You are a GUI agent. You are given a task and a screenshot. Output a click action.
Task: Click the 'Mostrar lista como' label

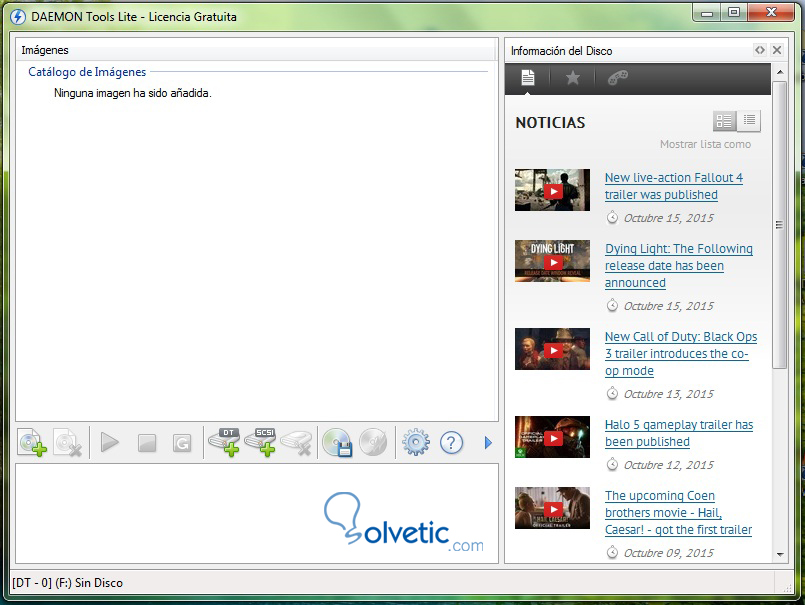click(x=705, y=144)
